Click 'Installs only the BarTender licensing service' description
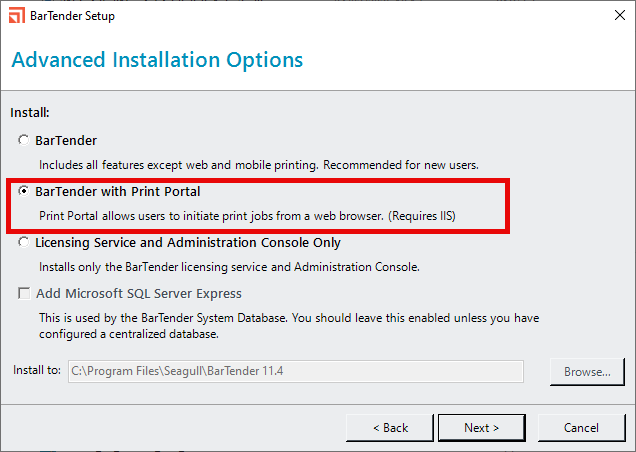Screen dimensions: 636x452 click(229, 267)
